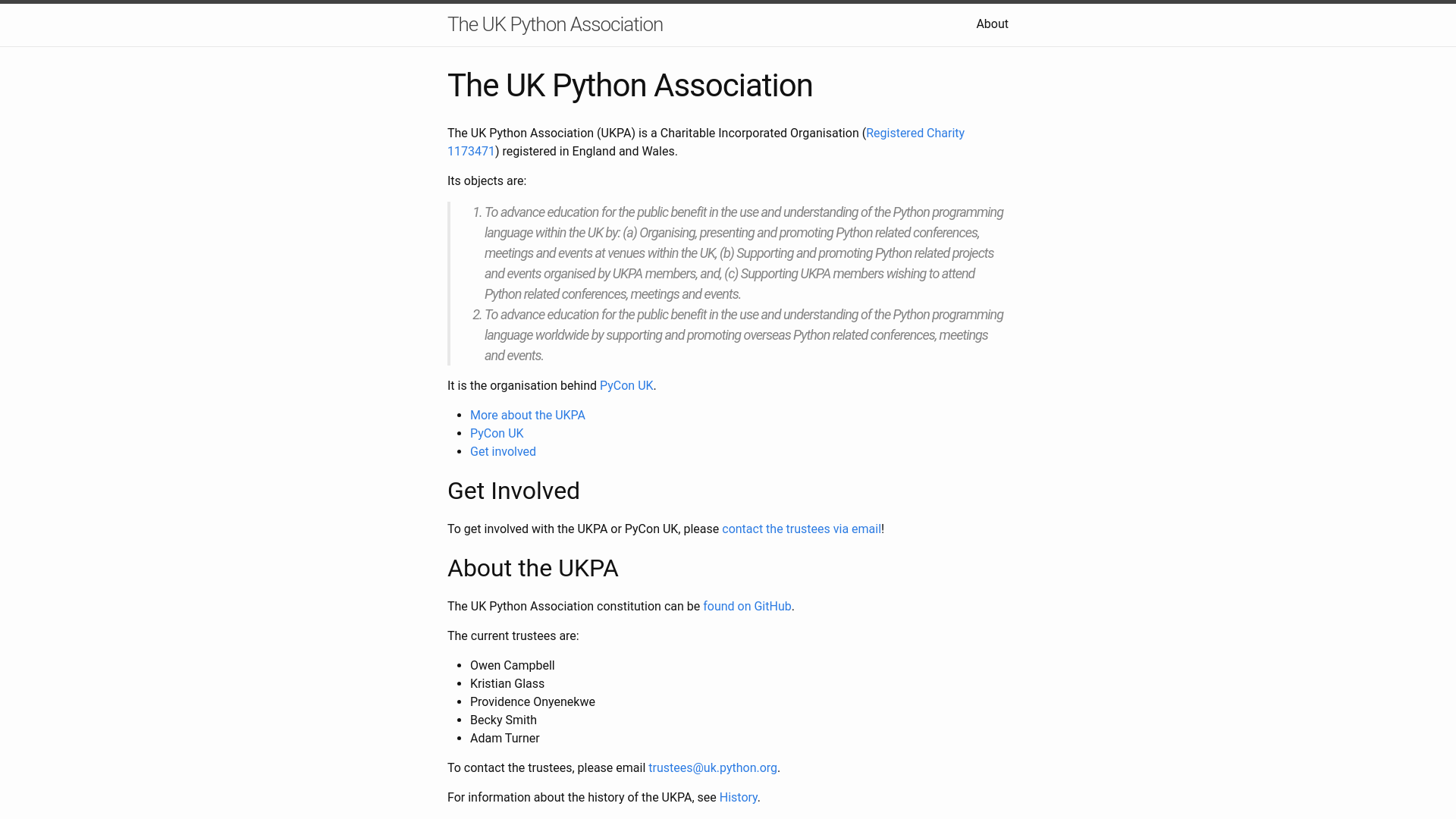The width and height of the screenshot is (1456, 819).
Task: Click The current trustees are: text
Action: click(513, 635)
